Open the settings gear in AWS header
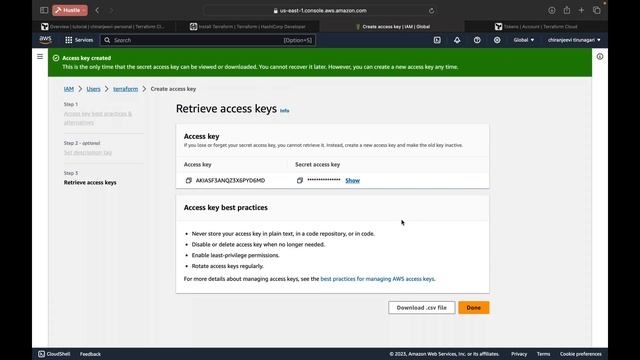The height and width of the screenshot is (360, 640). click(x=497, y=40)
